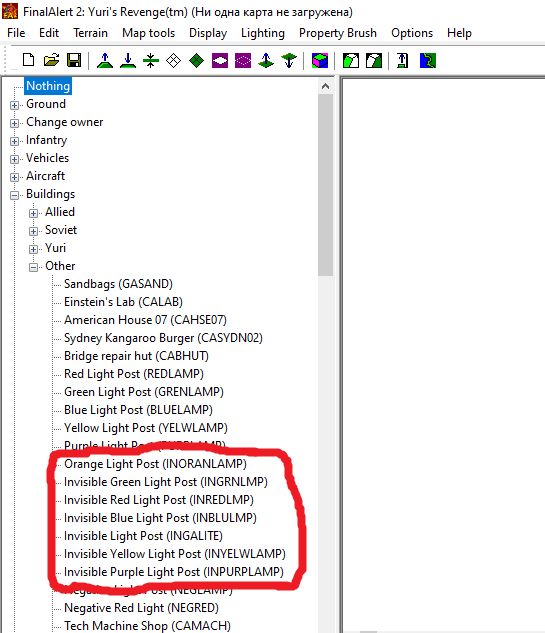Image resolution: width=545 pixels, height=633 pixels.
Task: Select the Nothing tree item
Action: [48, 86]
